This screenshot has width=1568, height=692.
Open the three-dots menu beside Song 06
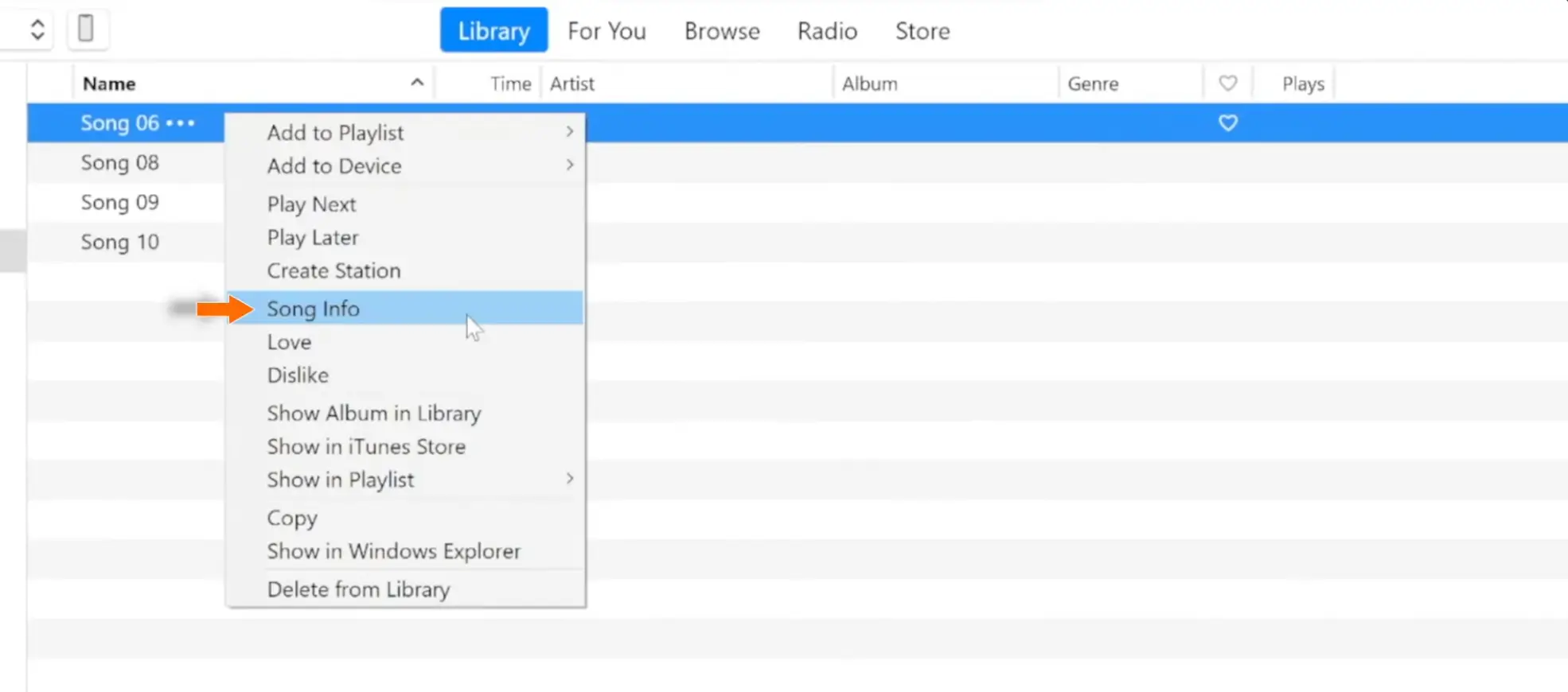tap(181, 123)
